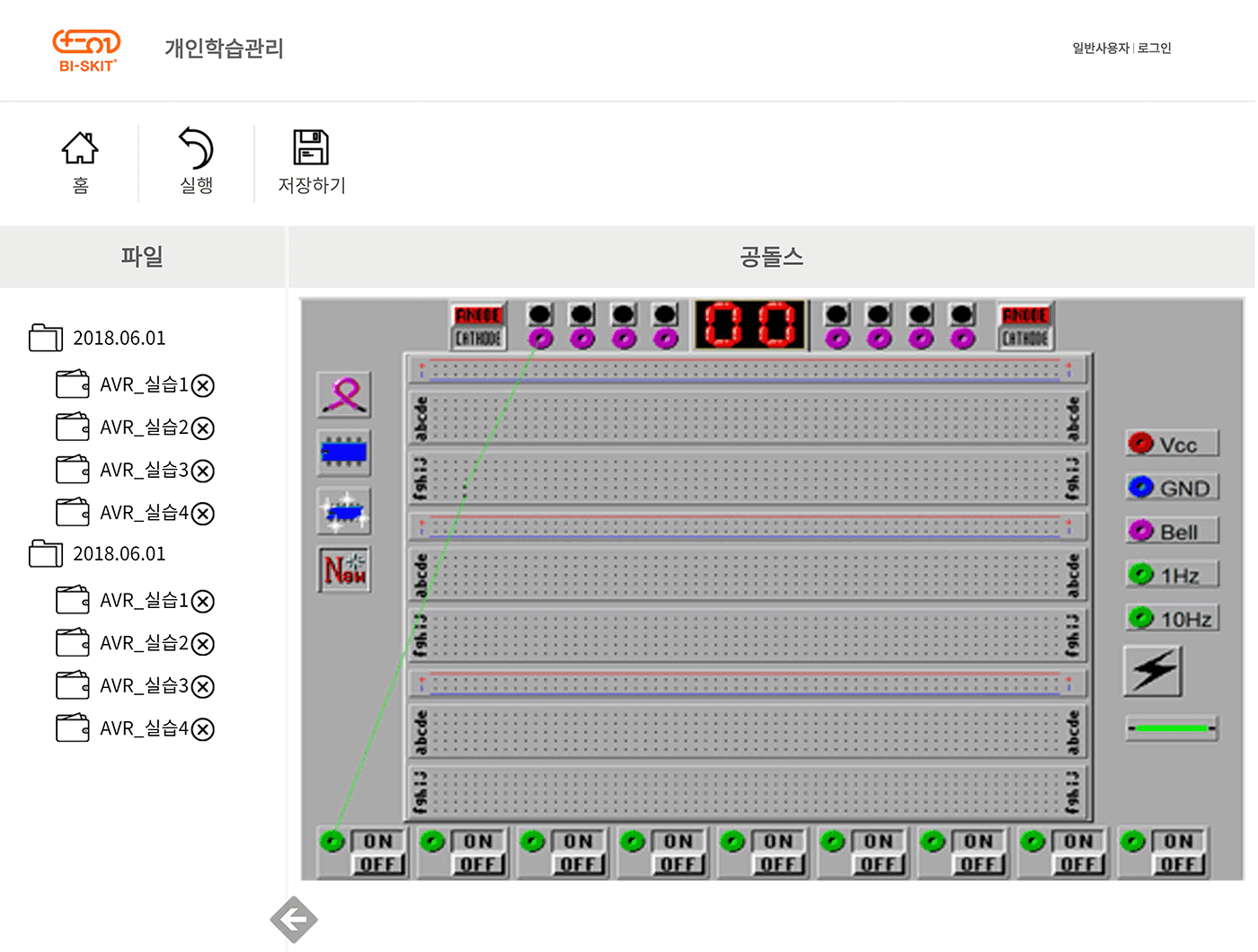This screenshot has width=1258, height=952.
Task: Click the New circuit icon
Action: [344, 569]
